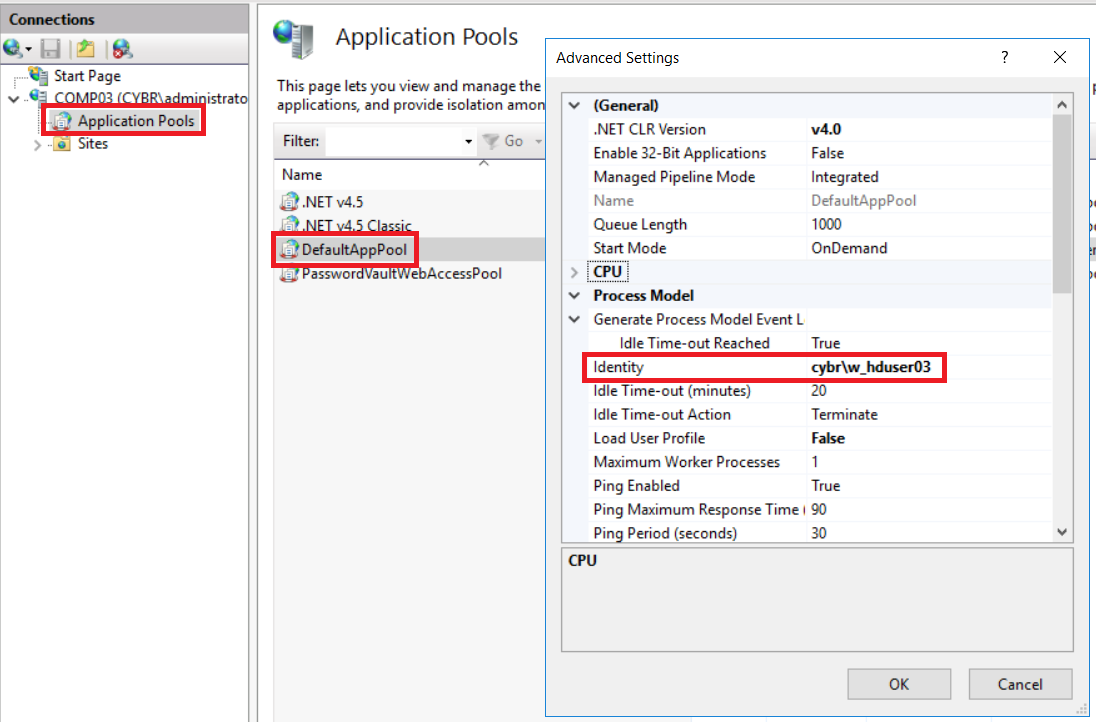Screen dimensions: 1096x722
Task: Collapse the COMP03 server node
Action: [13, 99]
